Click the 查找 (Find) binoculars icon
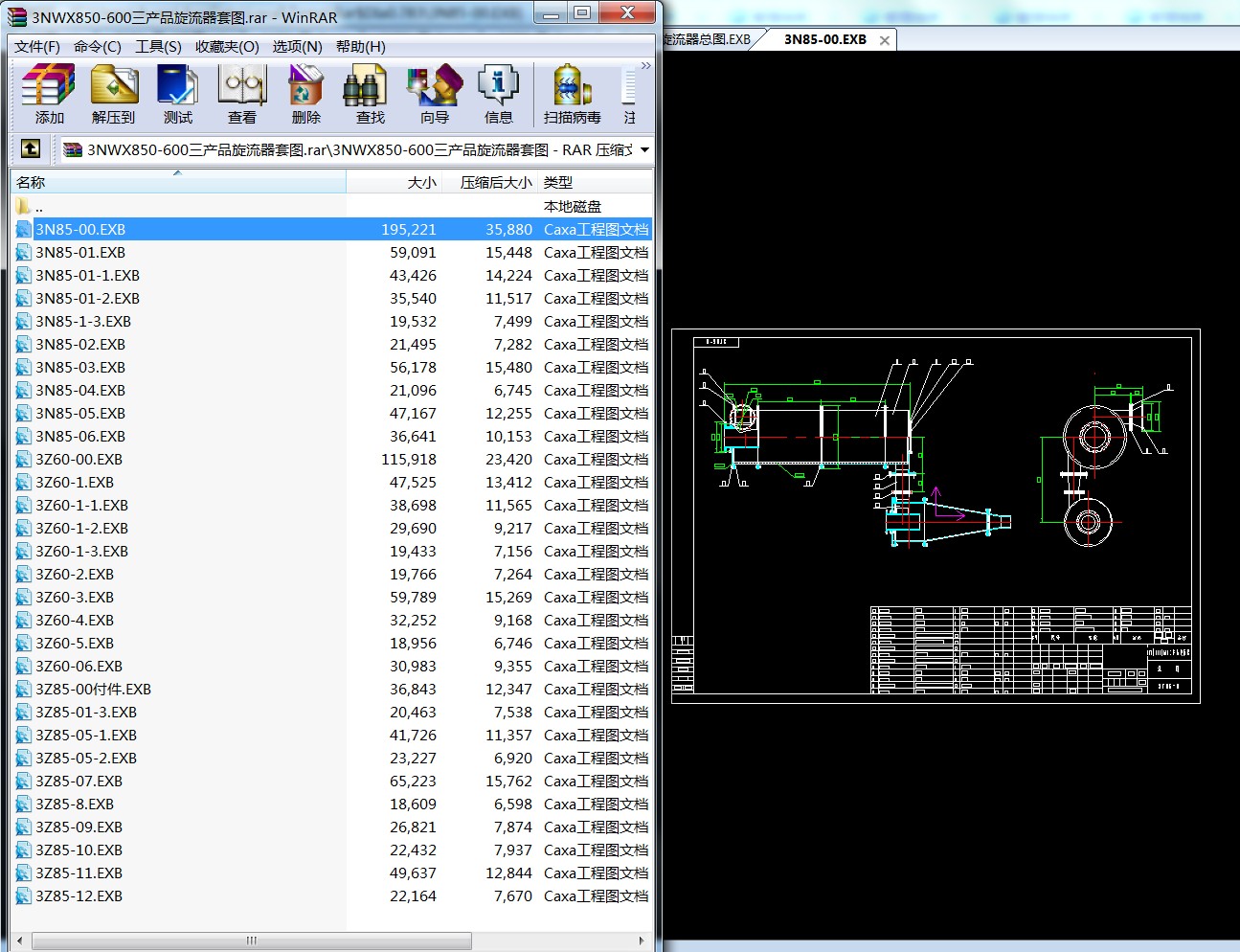 [371, 94]
